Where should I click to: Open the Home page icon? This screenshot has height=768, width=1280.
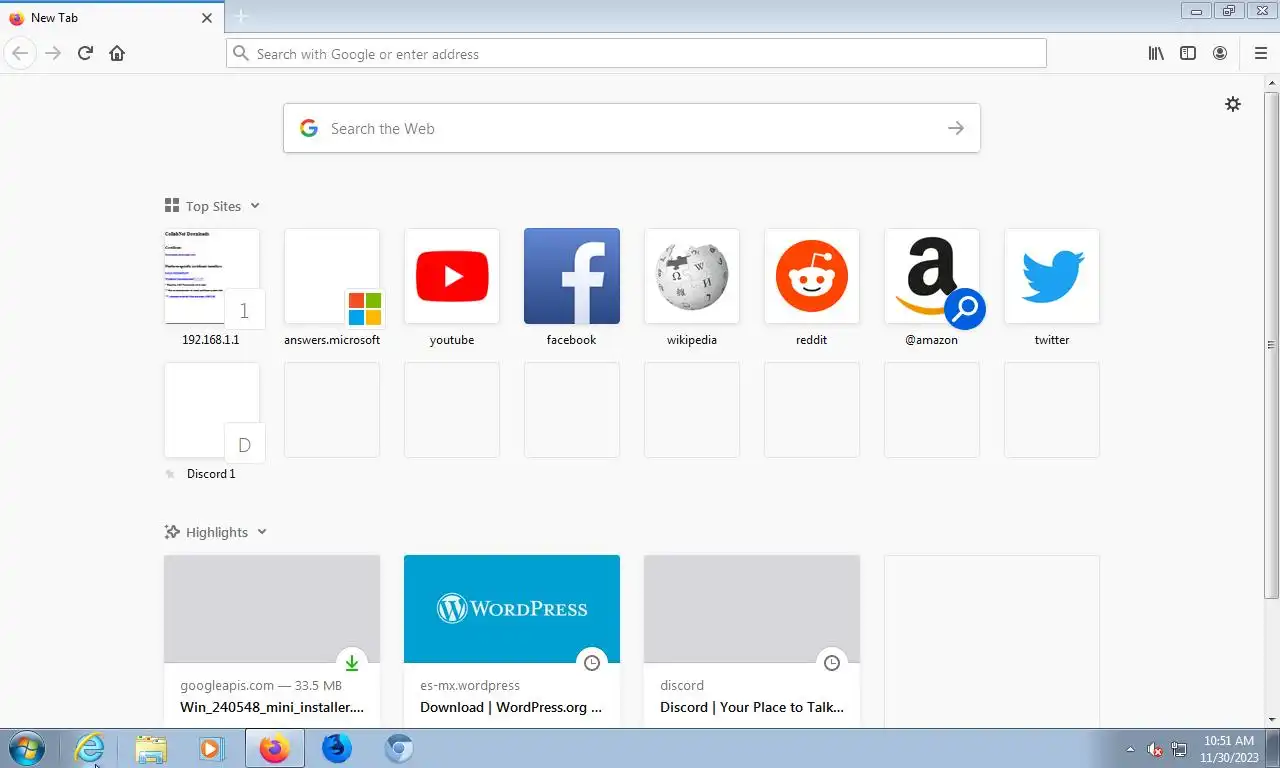click(117, 53)
